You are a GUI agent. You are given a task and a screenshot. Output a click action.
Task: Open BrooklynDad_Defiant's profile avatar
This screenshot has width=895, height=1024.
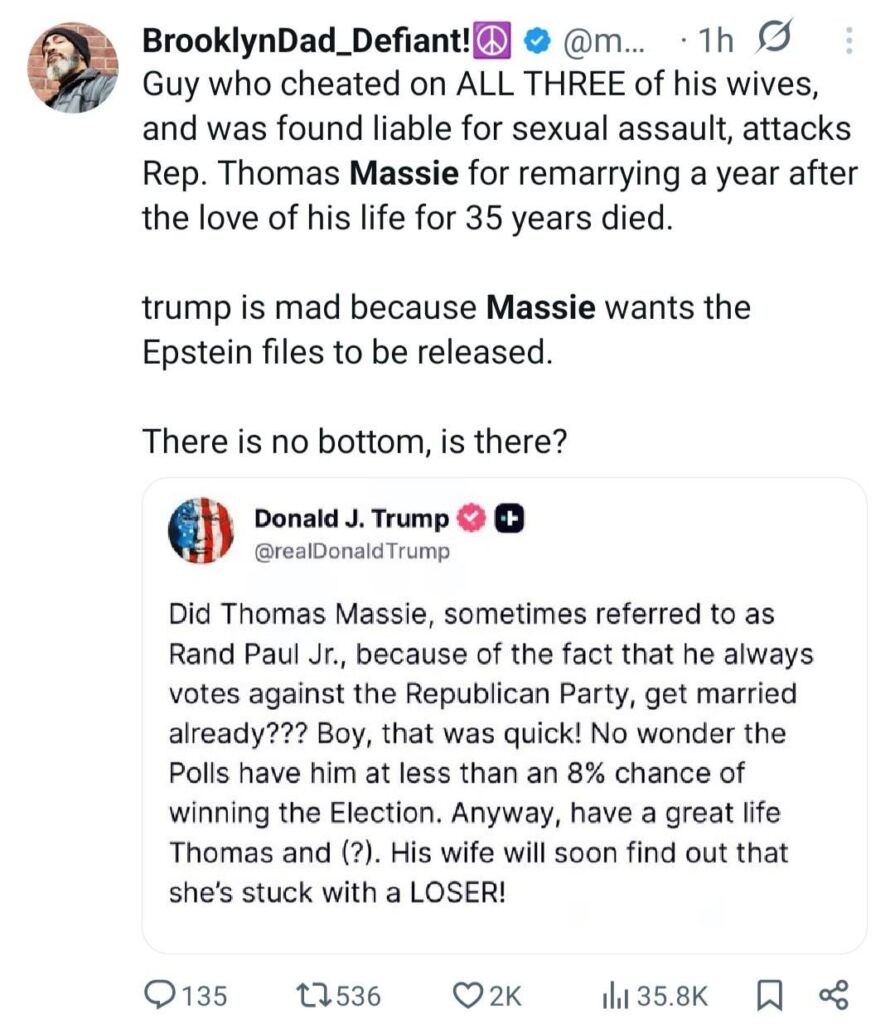click(71, 67)
